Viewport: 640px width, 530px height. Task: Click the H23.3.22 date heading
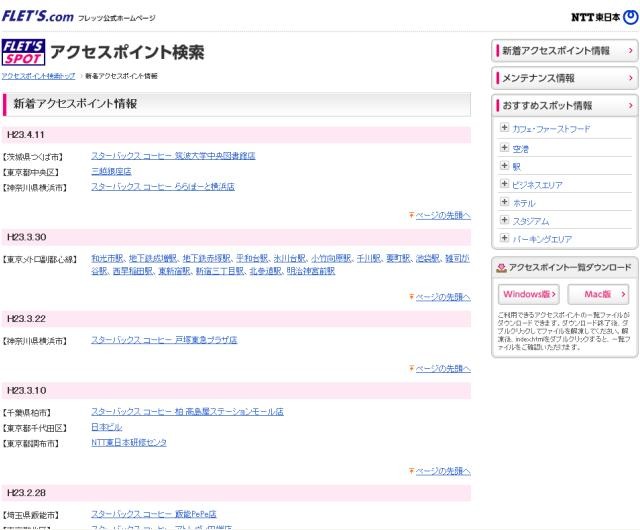(27, 319)
